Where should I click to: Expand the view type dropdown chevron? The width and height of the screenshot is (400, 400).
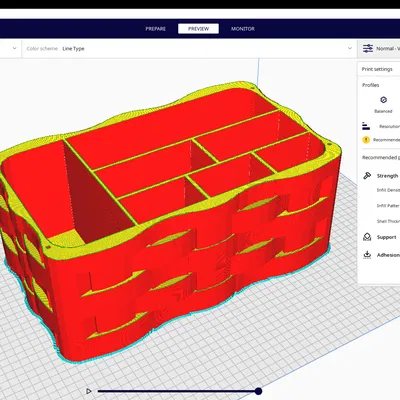15,48
